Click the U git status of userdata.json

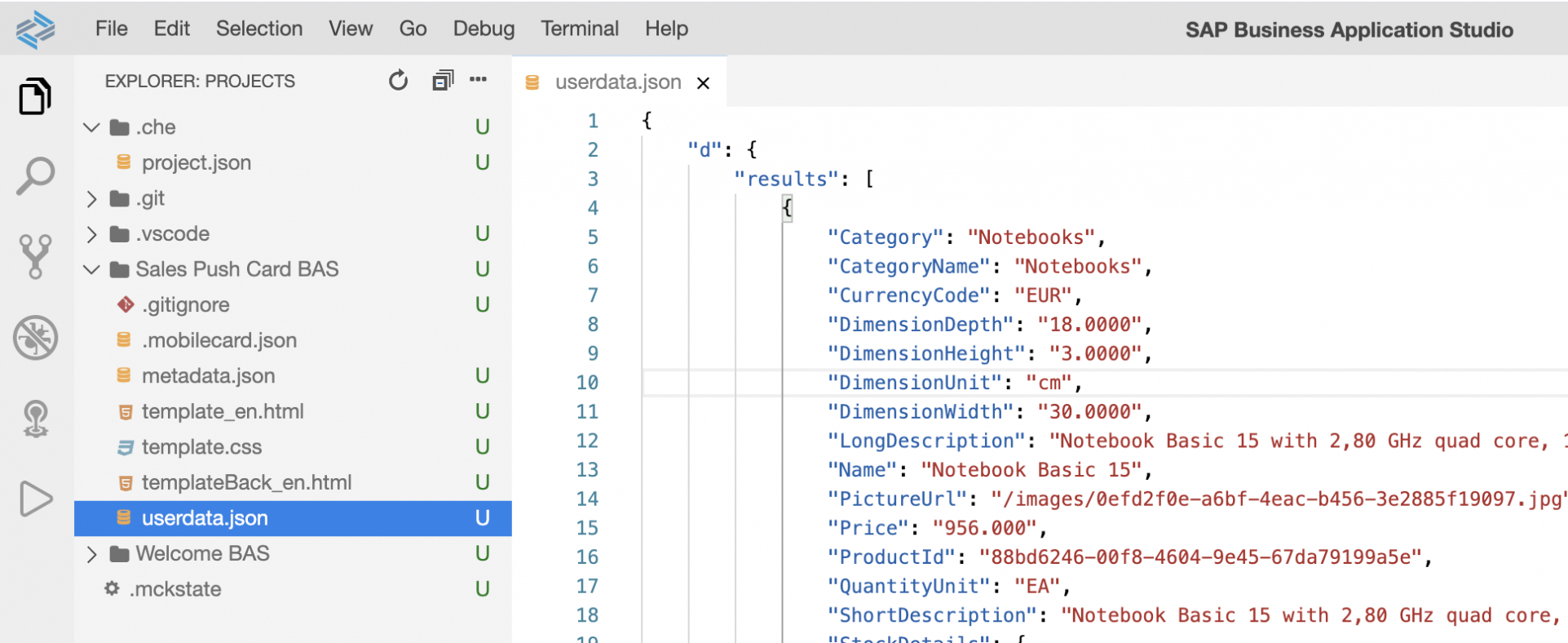click(483, 518)
